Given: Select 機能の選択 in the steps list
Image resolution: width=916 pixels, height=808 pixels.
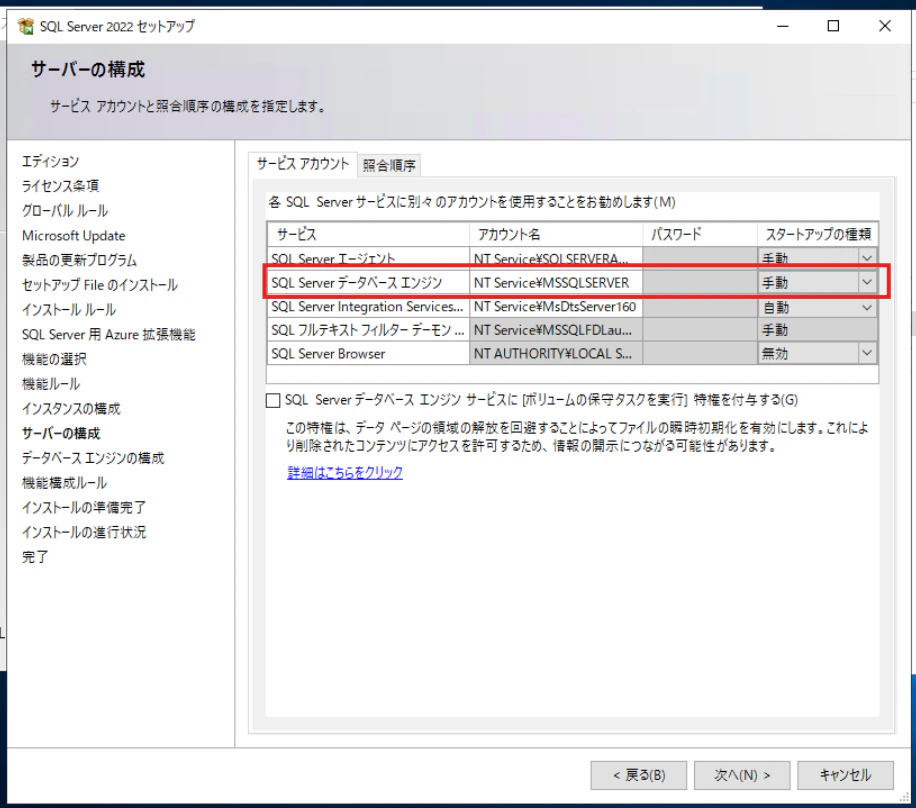Looking at the screenshot, I should (x=54, y=359).
